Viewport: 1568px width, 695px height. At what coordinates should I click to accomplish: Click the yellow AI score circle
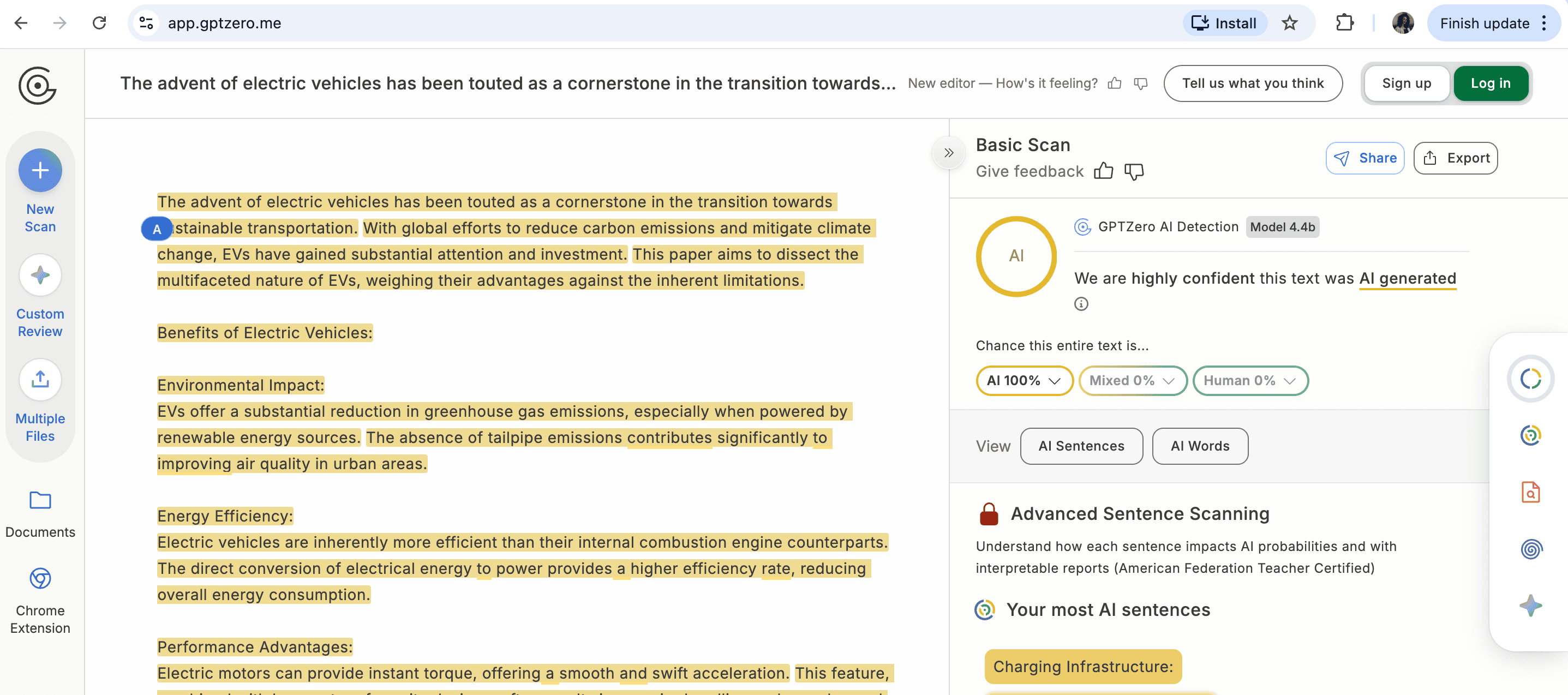coord(1016,256)
